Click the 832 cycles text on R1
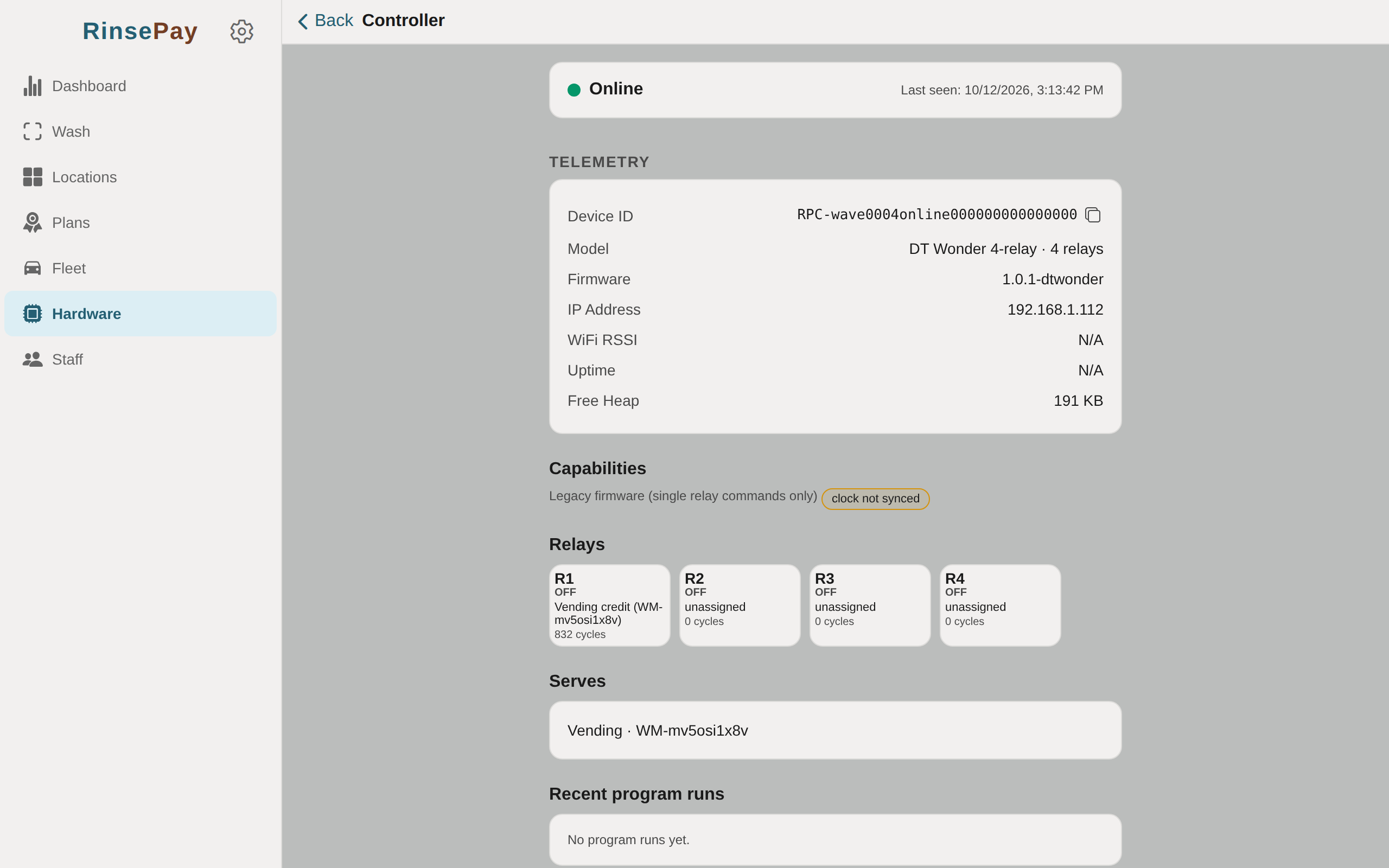1389x868 pixels. pyautogui.click(x=579, y=634)
